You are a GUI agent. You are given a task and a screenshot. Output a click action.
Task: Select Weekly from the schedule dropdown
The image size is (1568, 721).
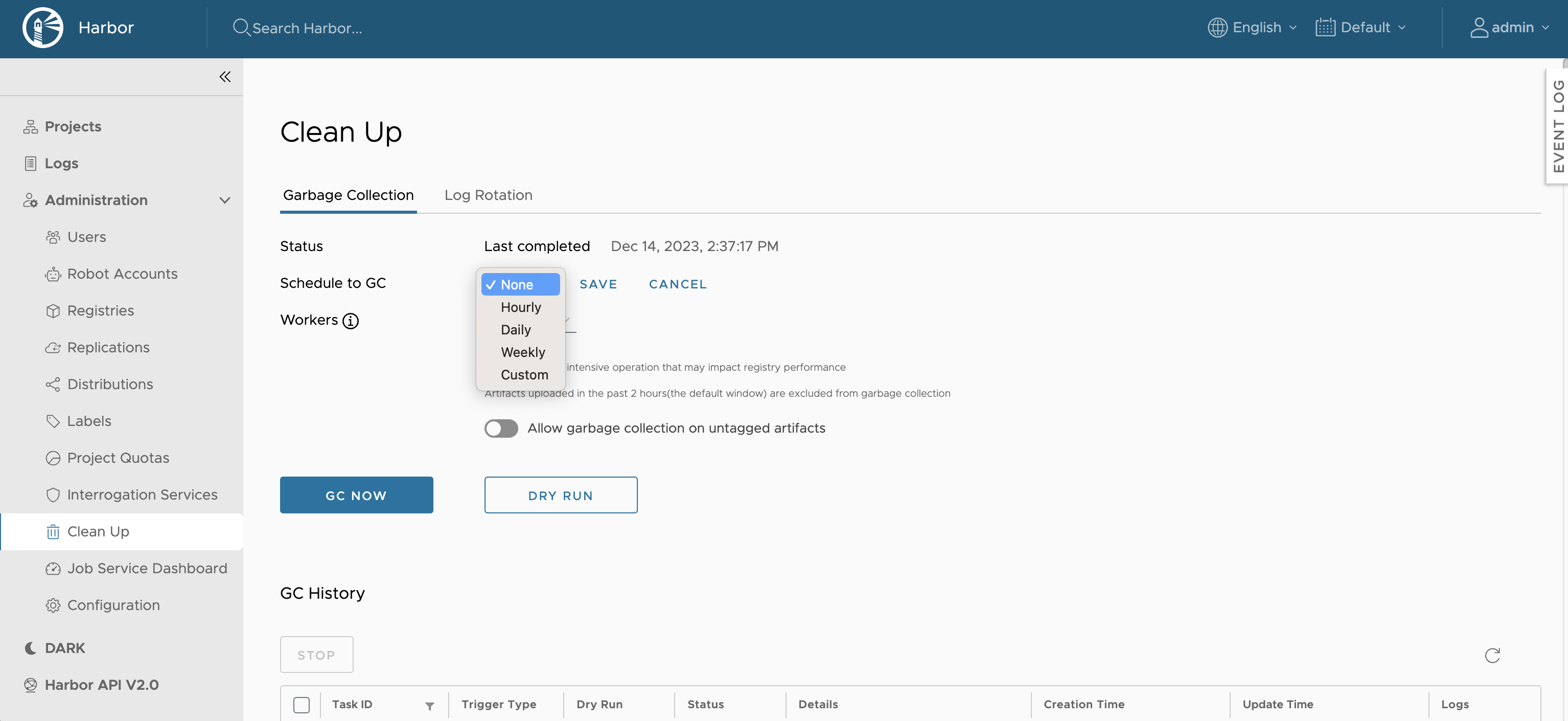(x=522, y=352)
